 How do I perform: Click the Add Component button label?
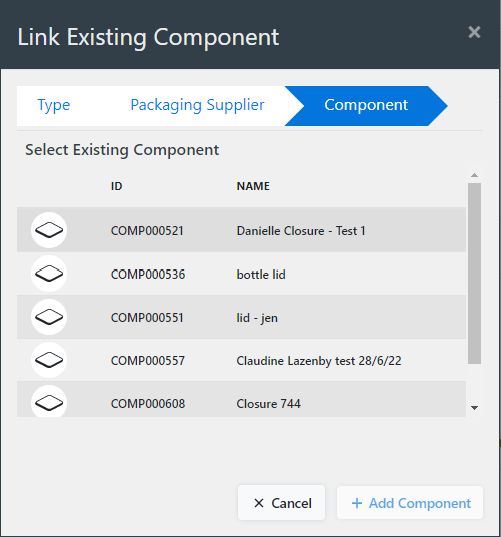420,503
